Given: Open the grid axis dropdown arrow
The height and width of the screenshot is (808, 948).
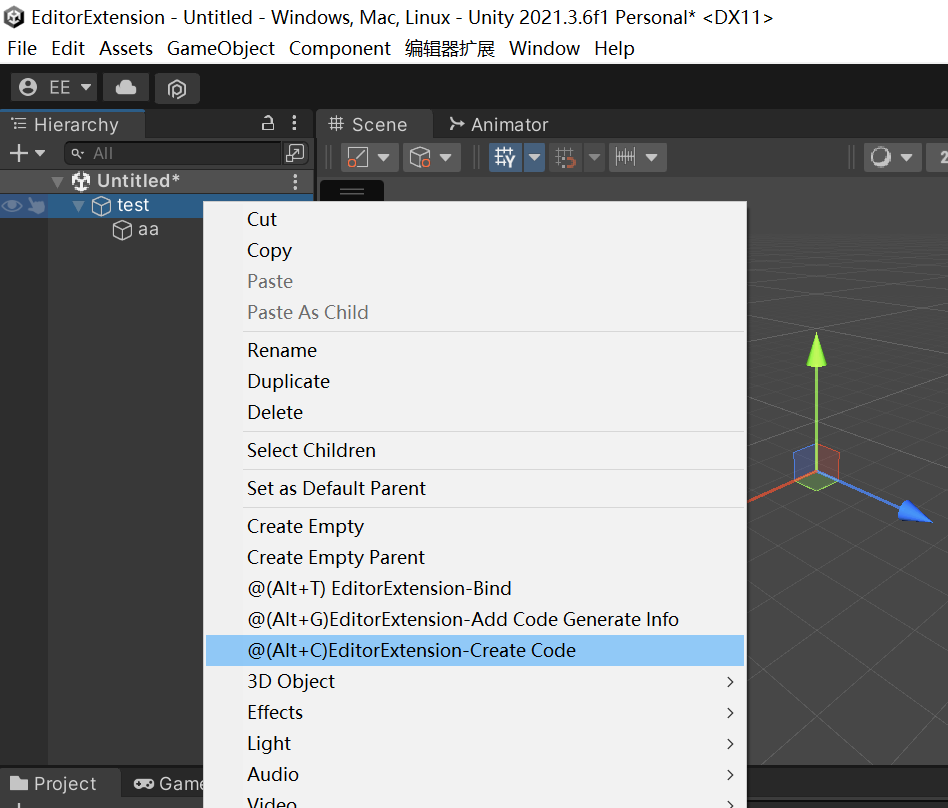Looking at the screenshot, I should click(x=534, y=157).
